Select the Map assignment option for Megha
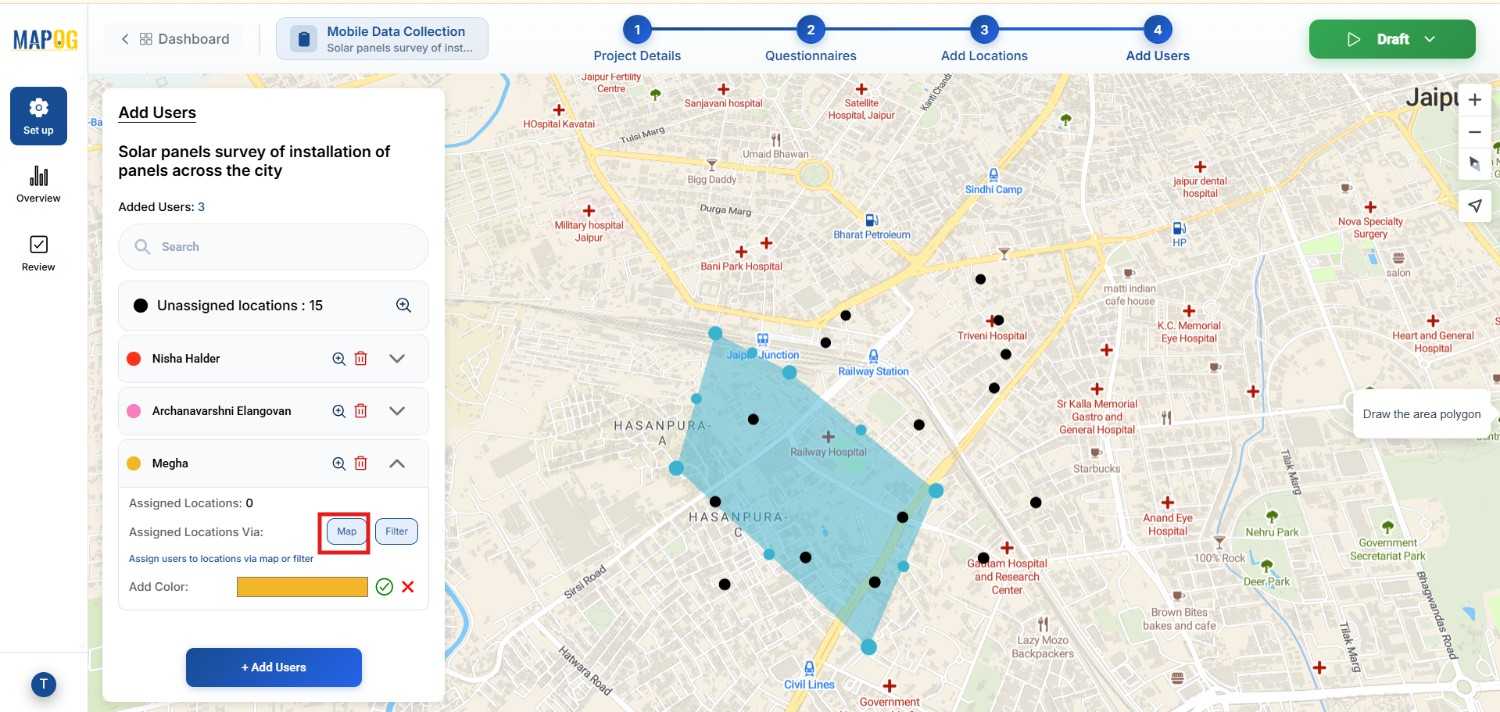1500x712 pixels. point(345,531)
